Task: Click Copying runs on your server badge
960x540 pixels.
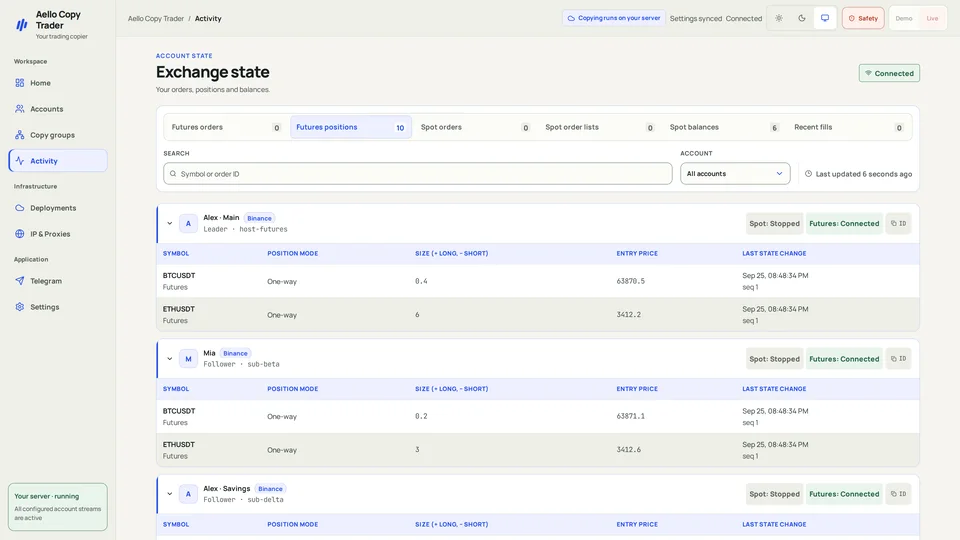Action: [x=613, y=18]
